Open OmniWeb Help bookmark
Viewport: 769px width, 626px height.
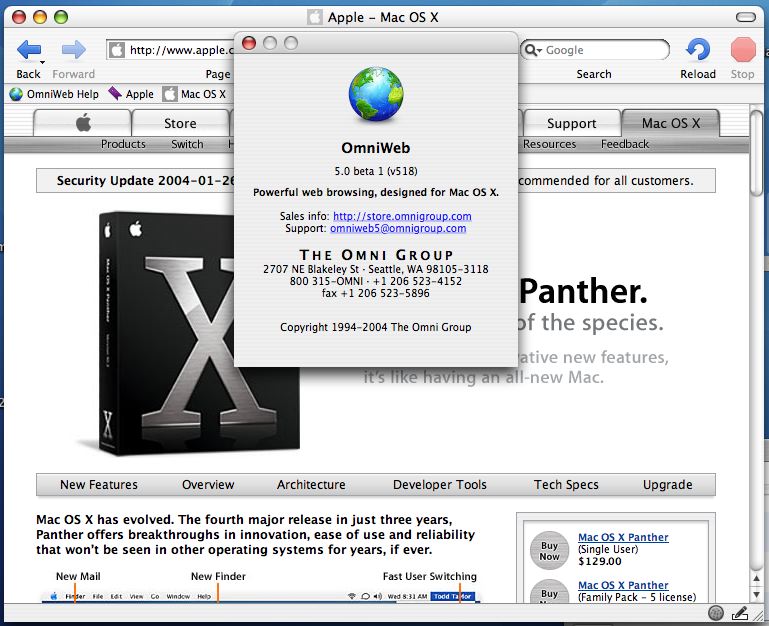[54, 94]
